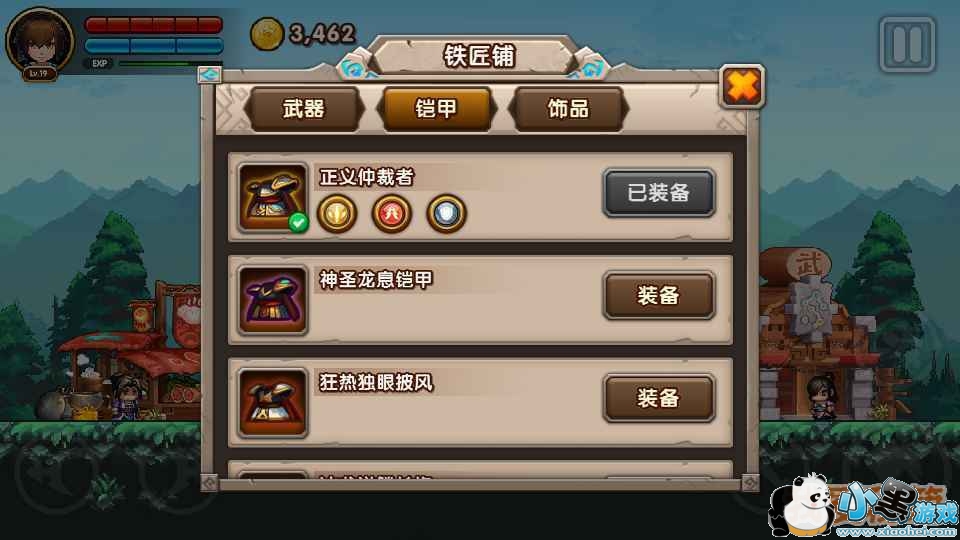Screen dimensions: 960x540
Task: Select the 神圣龙息铠甲 armor icon
Action: point(272,300)
